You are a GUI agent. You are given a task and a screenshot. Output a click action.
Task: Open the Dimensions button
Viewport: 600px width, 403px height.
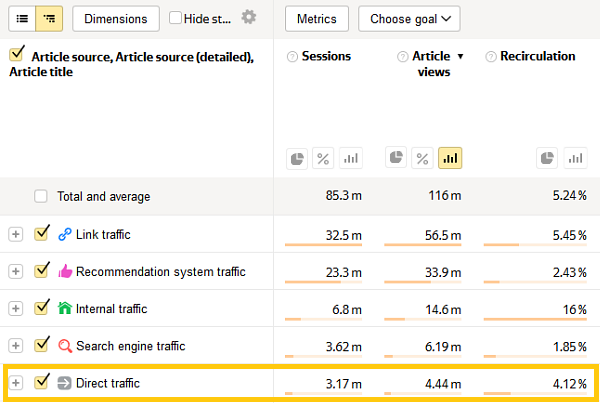point(116,18)
